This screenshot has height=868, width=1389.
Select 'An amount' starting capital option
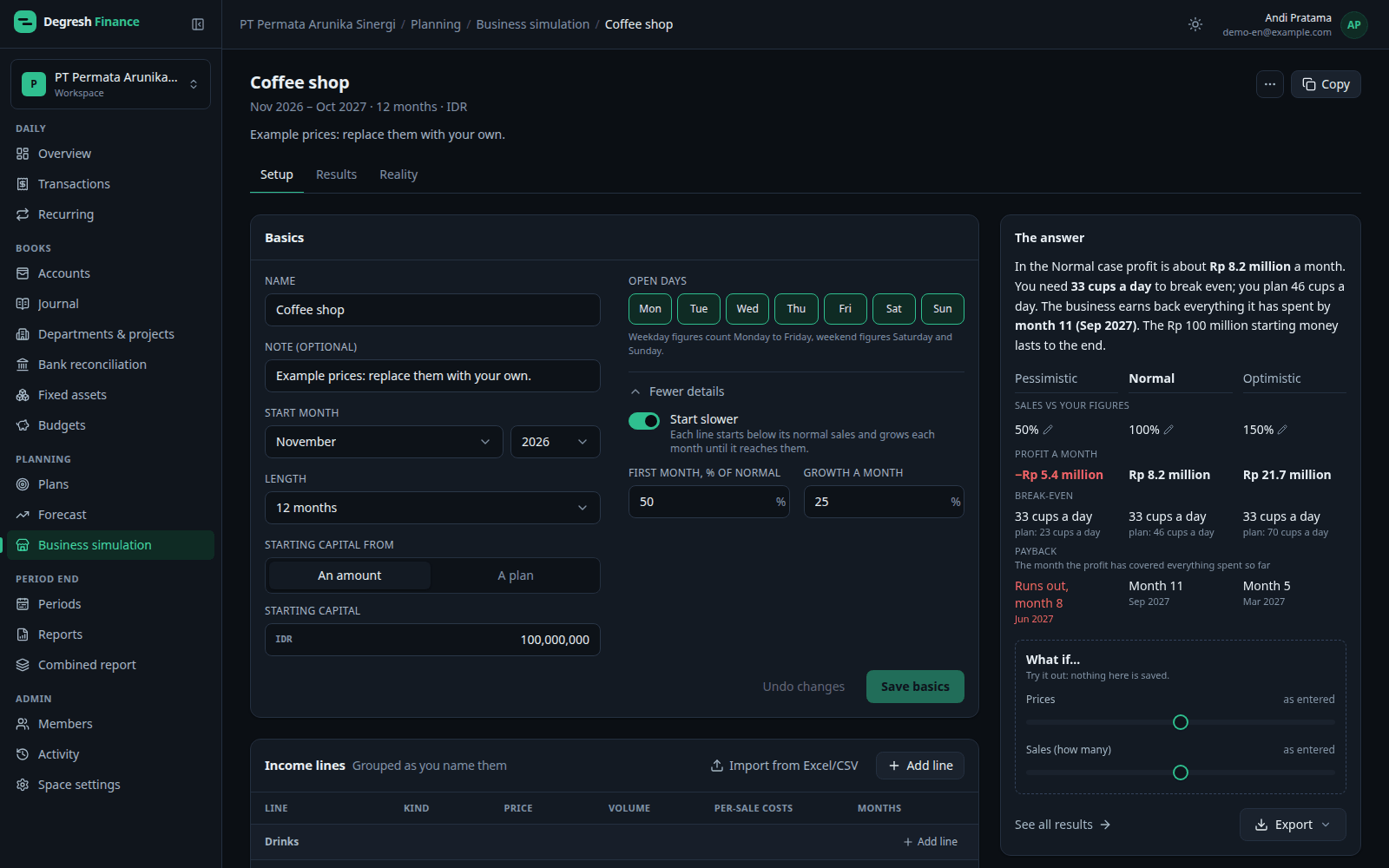coord(349,575)
